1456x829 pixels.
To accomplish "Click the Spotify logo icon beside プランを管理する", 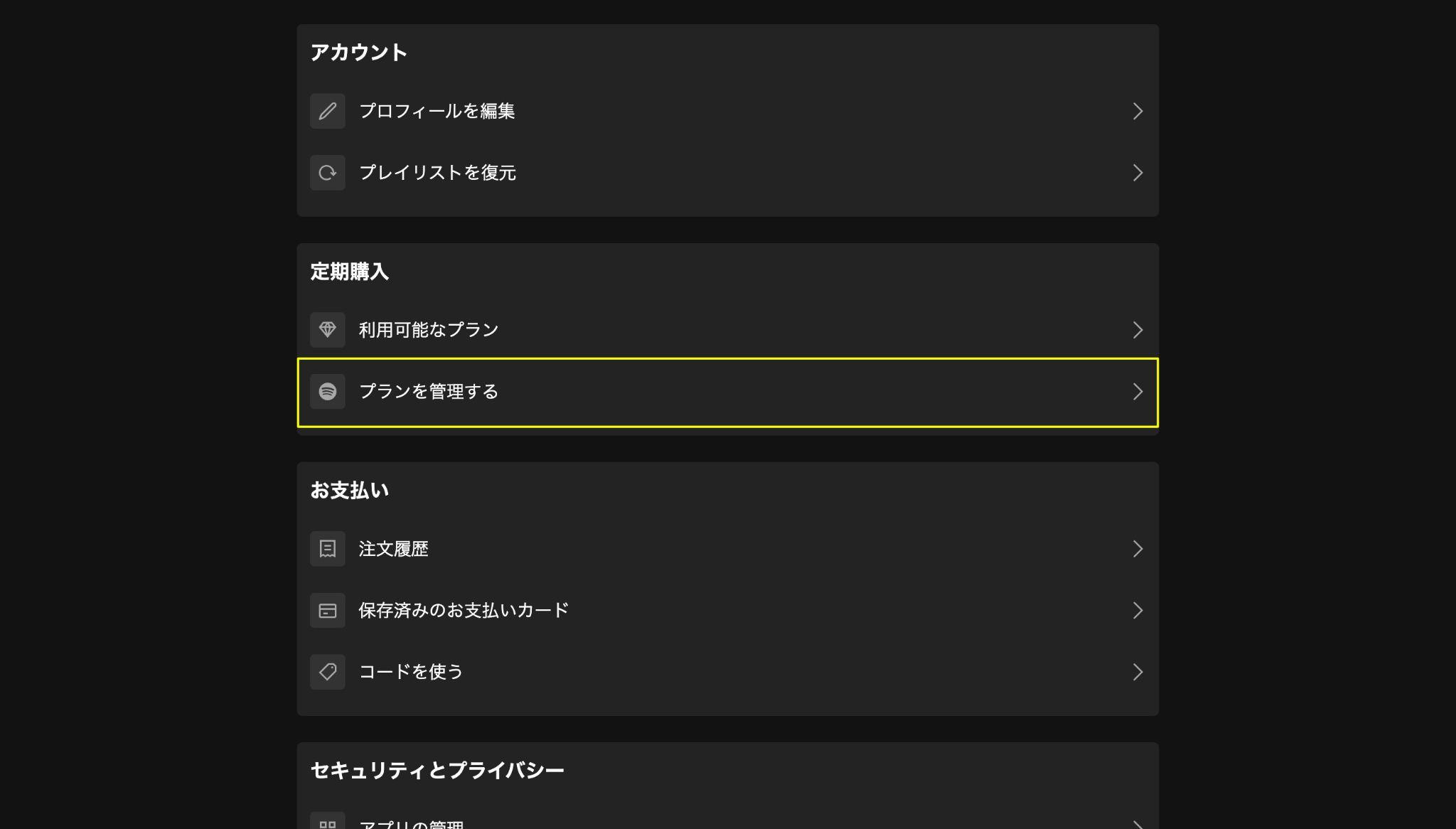I will [327, 392].
